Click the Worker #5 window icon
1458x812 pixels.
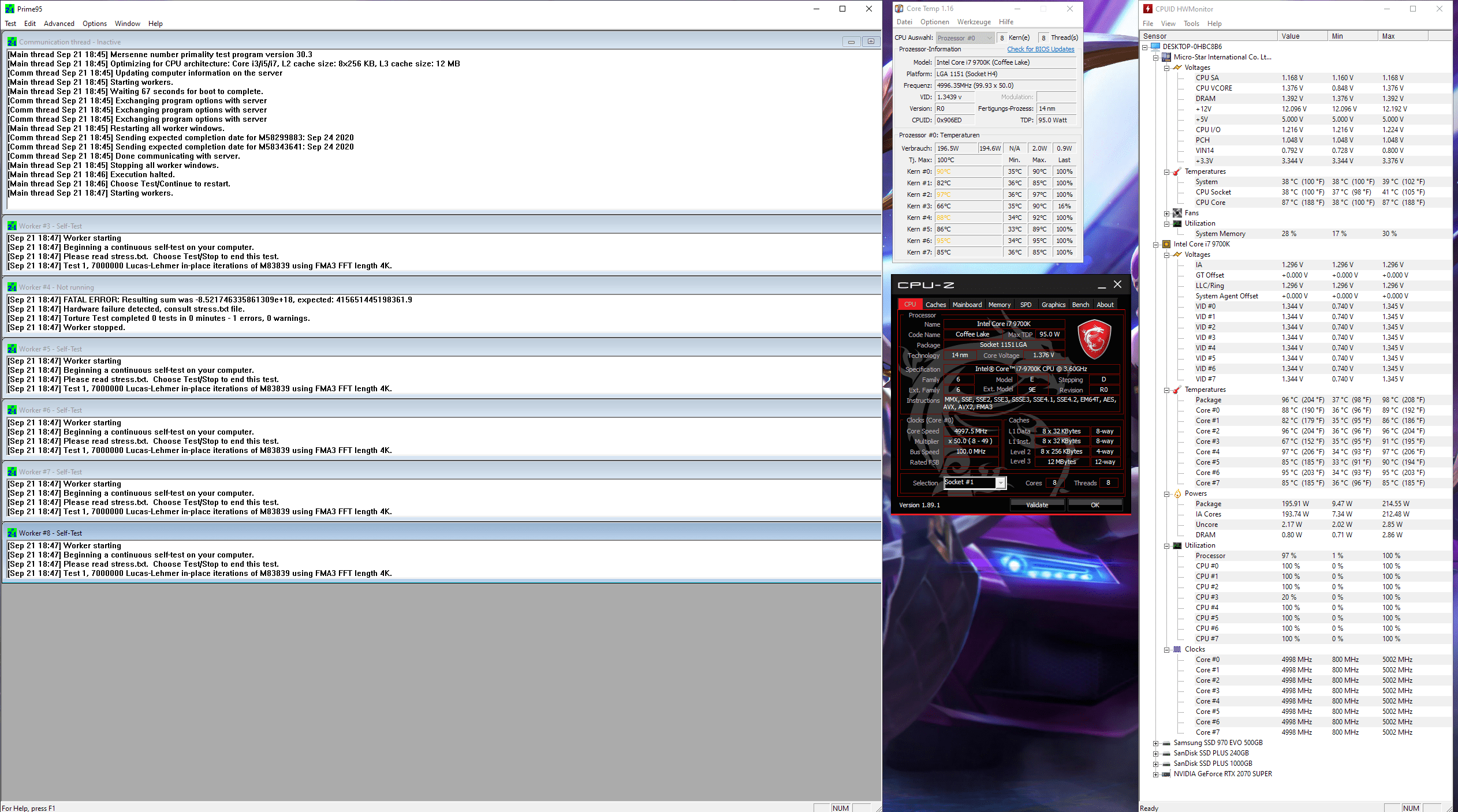12,349
